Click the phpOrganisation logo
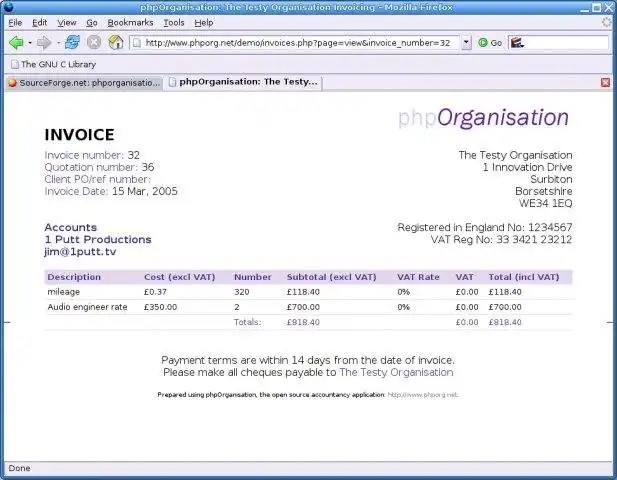The height and width of the screenshot is (480, 617). point(483,118)
